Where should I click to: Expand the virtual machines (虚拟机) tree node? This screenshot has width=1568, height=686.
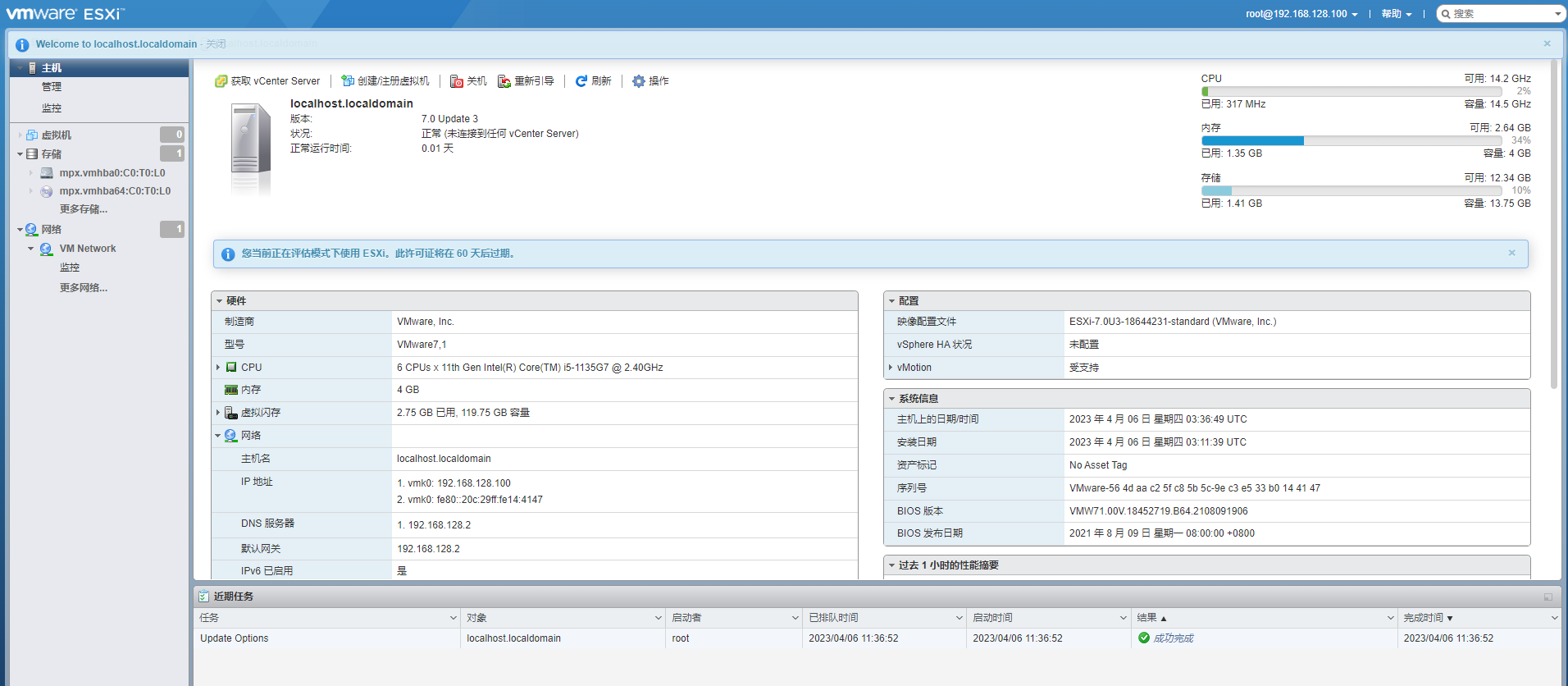(x=20, y=135)
